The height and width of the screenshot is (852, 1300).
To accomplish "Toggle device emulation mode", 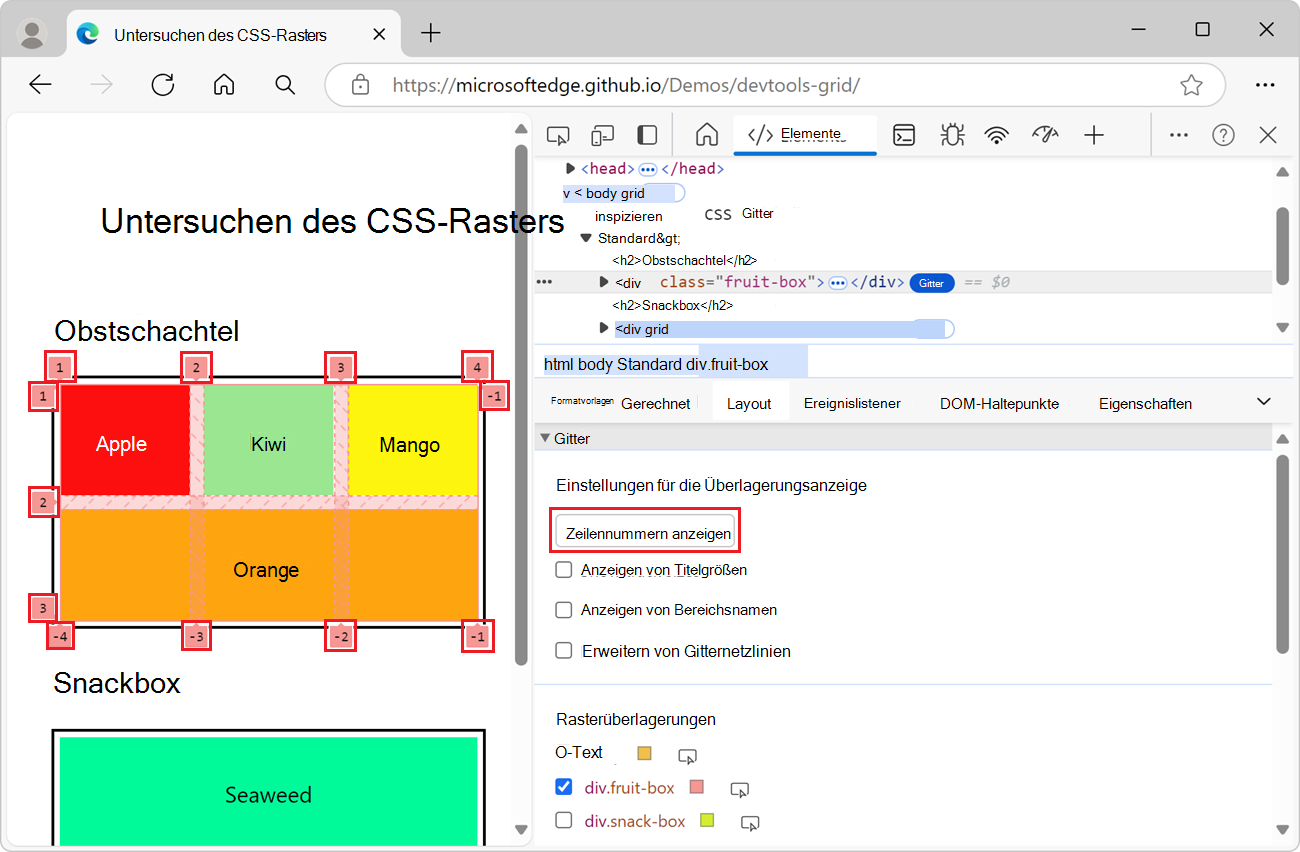I will [602, 135].
